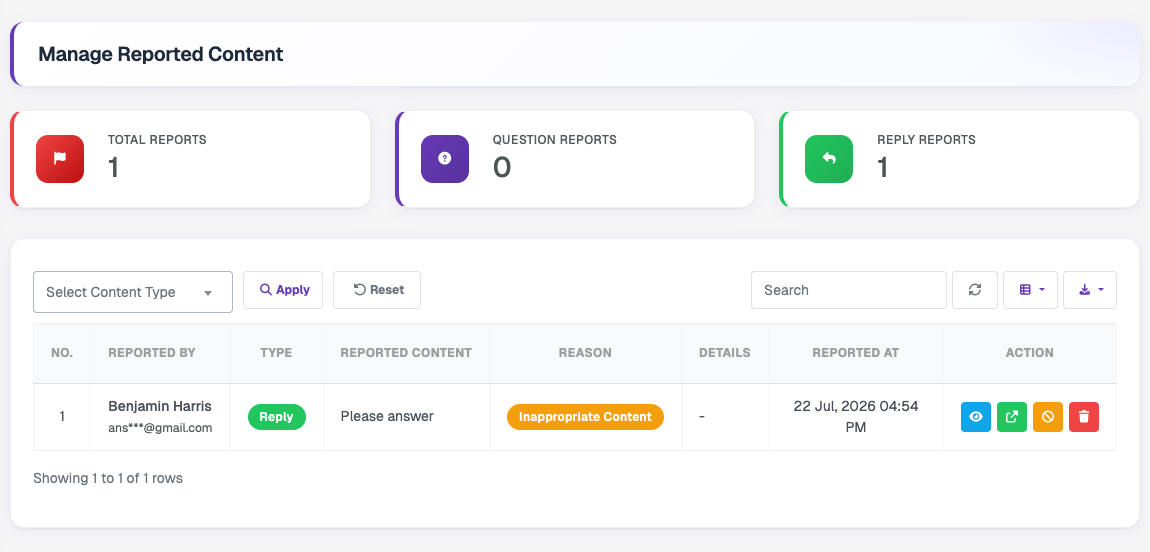Open the Select Content Type dropdown
The image size is (1150, 552).
click(133, 292)
